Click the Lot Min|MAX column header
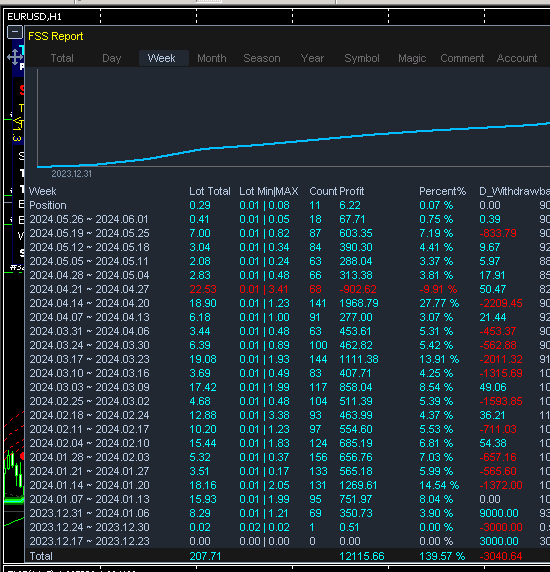The height and width of the screenshot is (572, 550). [x=268, y=191]
